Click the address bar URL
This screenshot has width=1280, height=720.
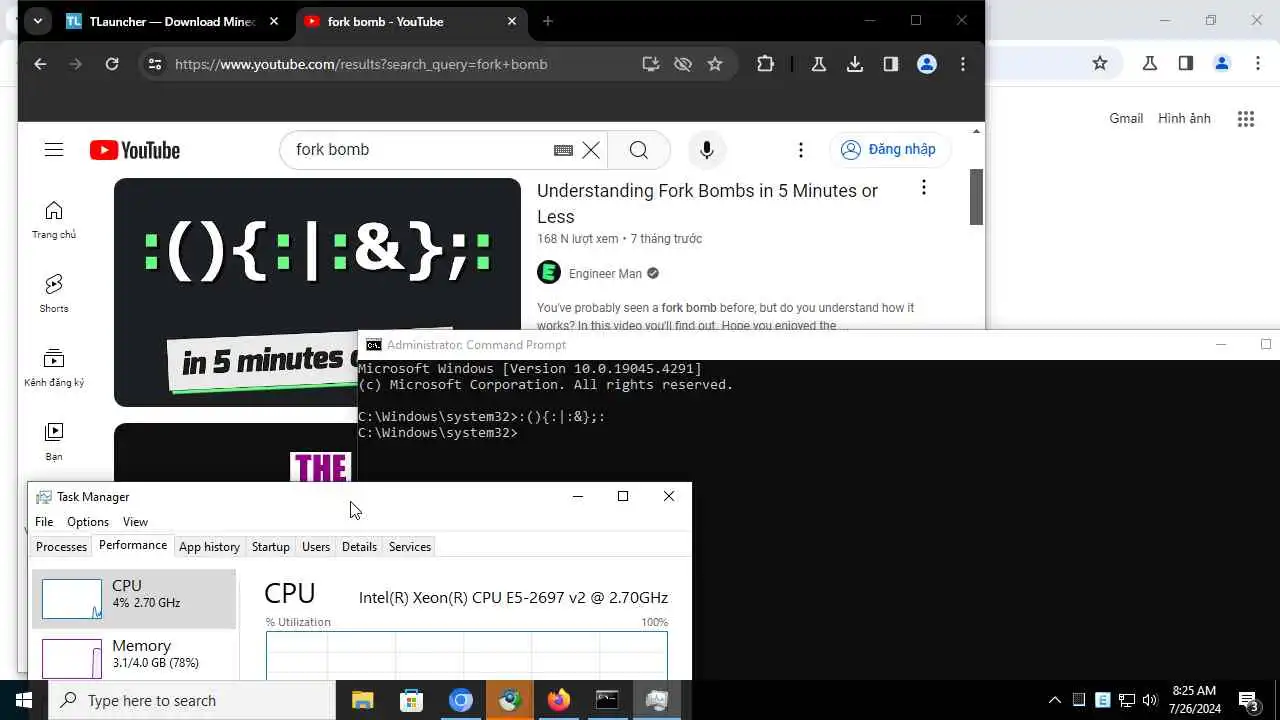point(361,64)
